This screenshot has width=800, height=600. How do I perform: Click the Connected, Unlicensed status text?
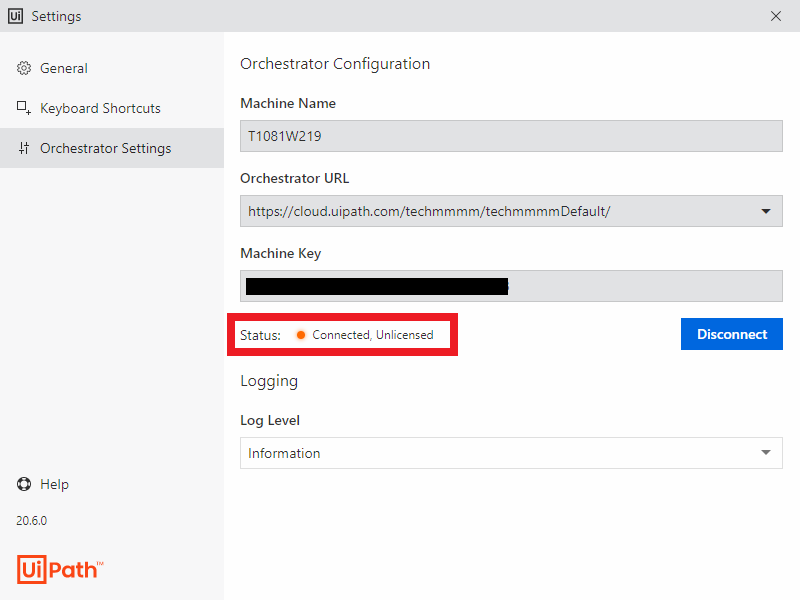pos(373,335)
